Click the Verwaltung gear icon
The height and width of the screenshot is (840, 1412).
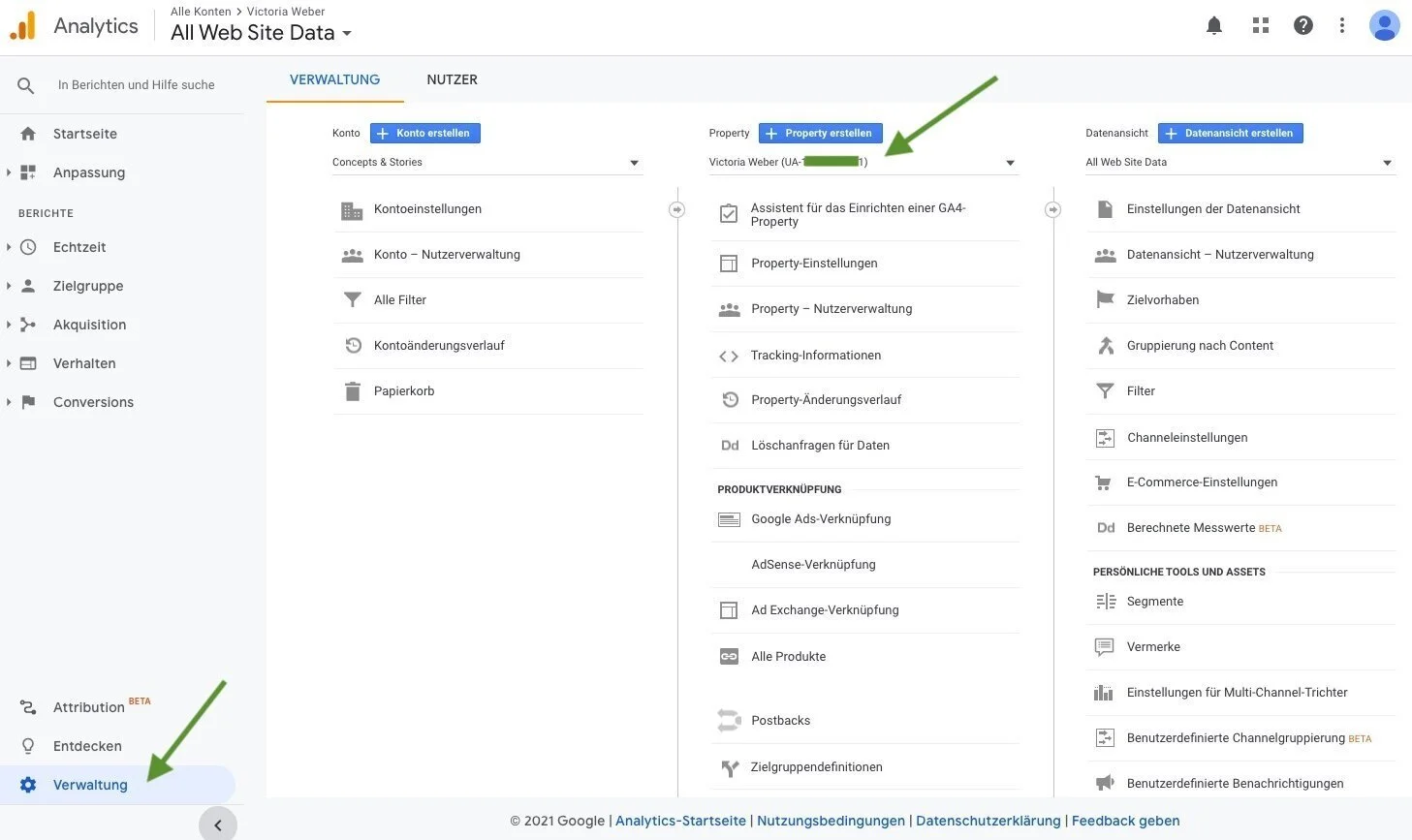(28, 785)
